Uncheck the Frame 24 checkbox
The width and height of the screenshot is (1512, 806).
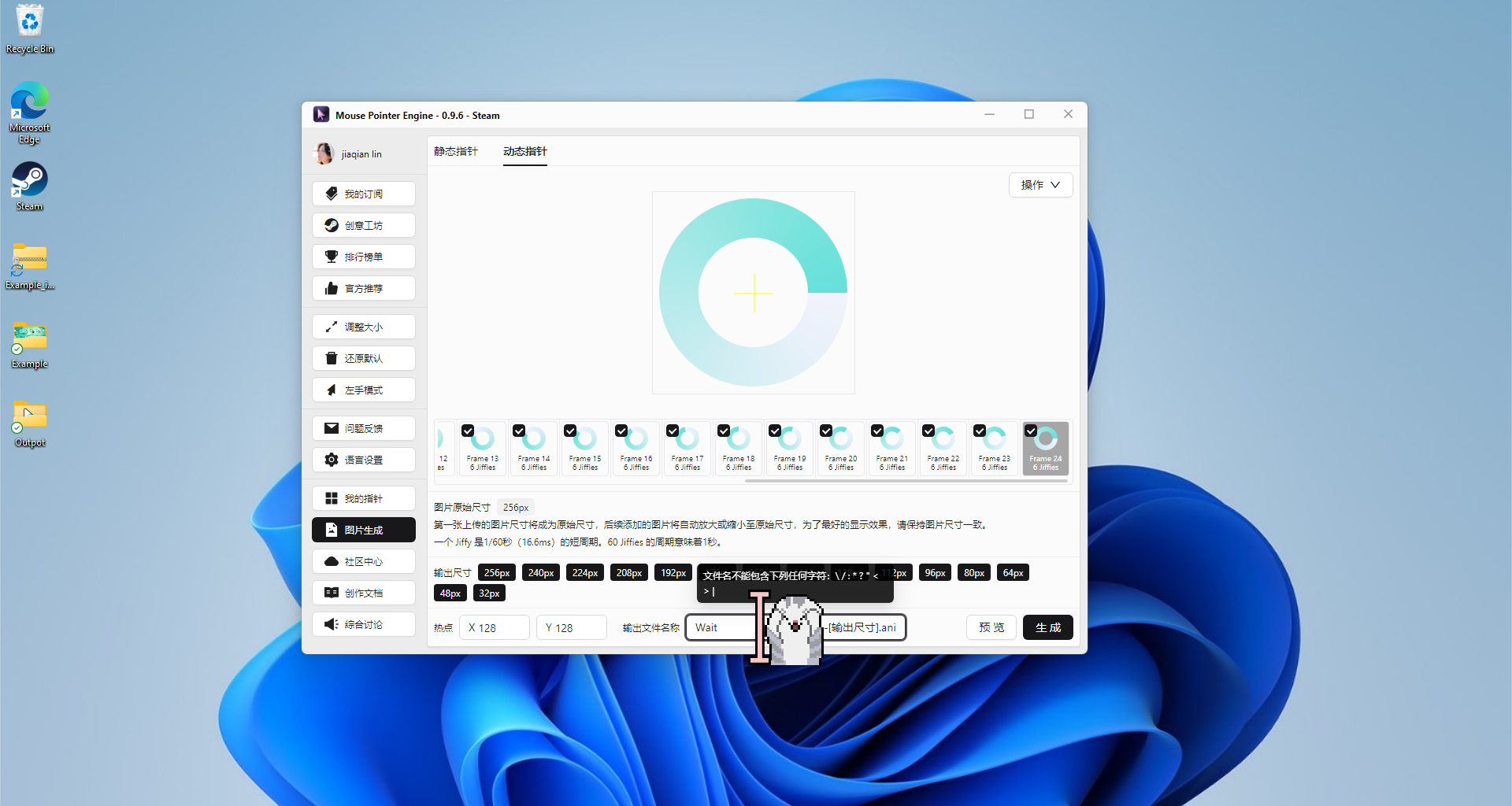[1031, 431]
